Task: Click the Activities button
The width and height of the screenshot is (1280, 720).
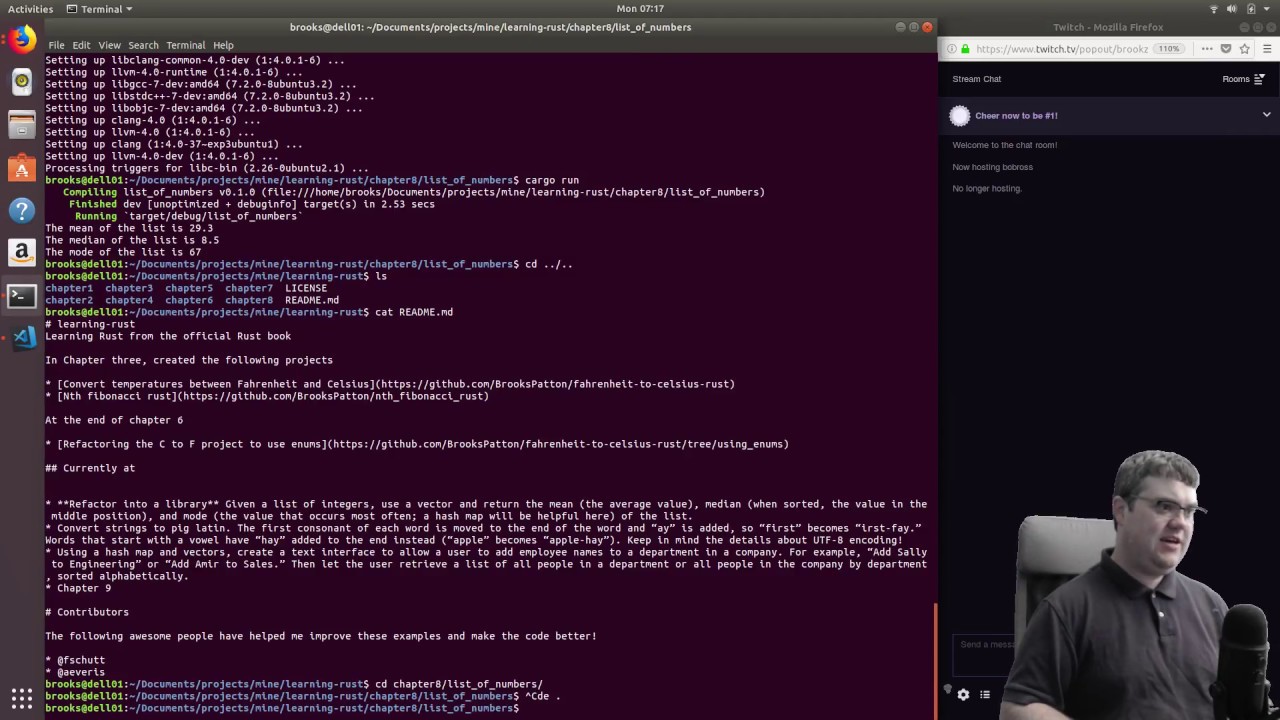Action: 31,9
